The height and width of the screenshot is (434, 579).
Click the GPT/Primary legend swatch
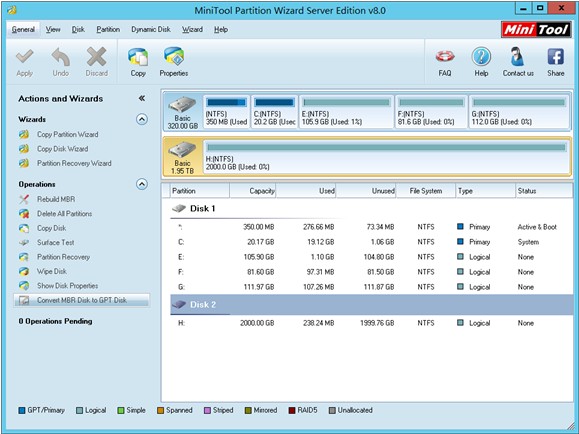(22, 410)
